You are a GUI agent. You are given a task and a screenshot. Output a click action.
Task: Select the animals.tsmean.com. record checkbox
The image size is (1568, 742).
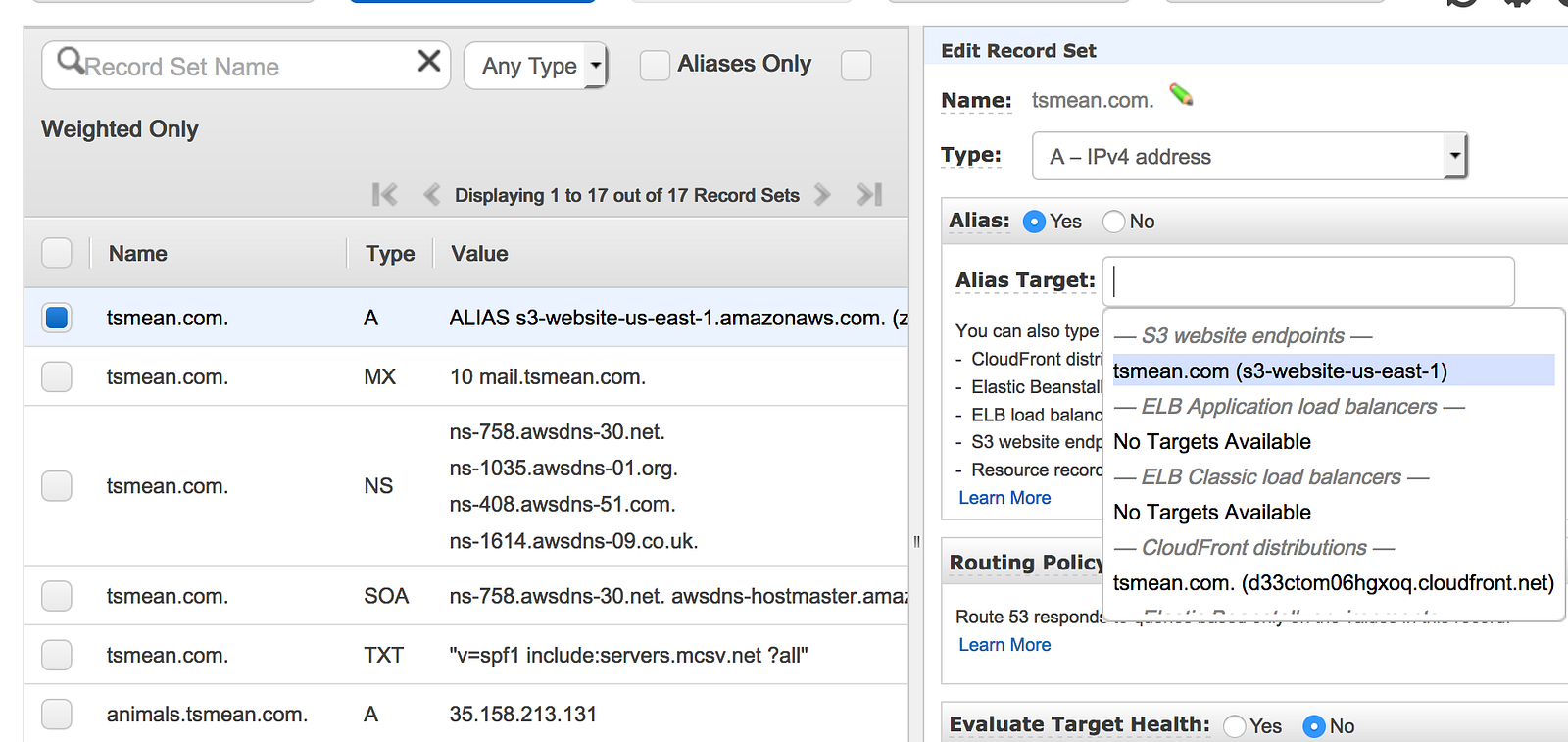point(57,715)
